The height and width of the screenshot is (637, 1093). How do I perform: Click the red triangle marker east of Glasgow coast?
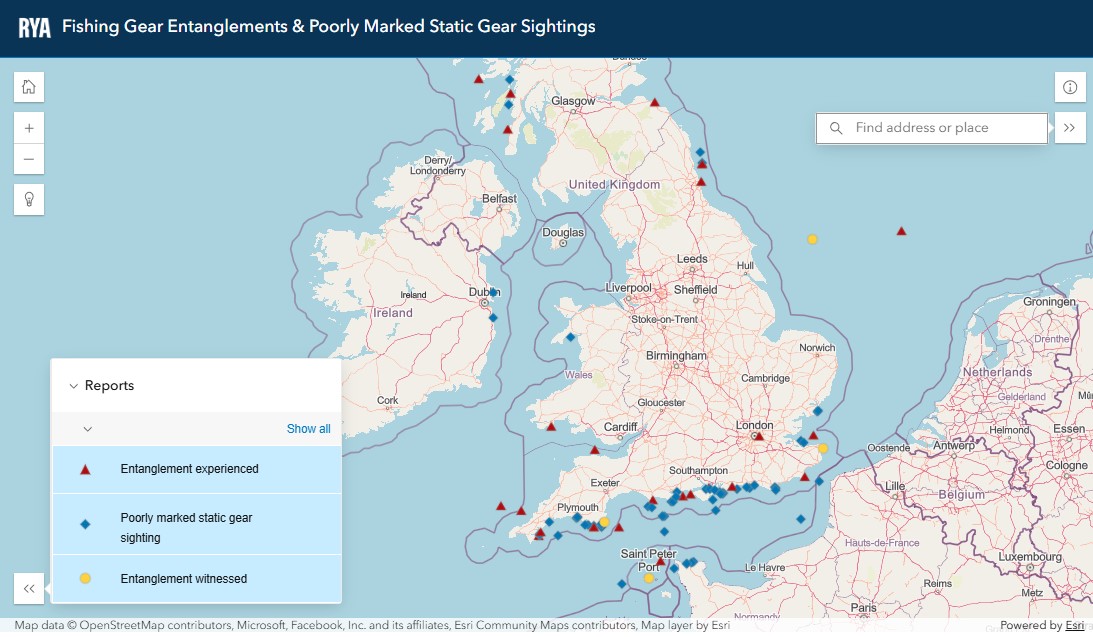pyautogui.click(x=655, y=102)
